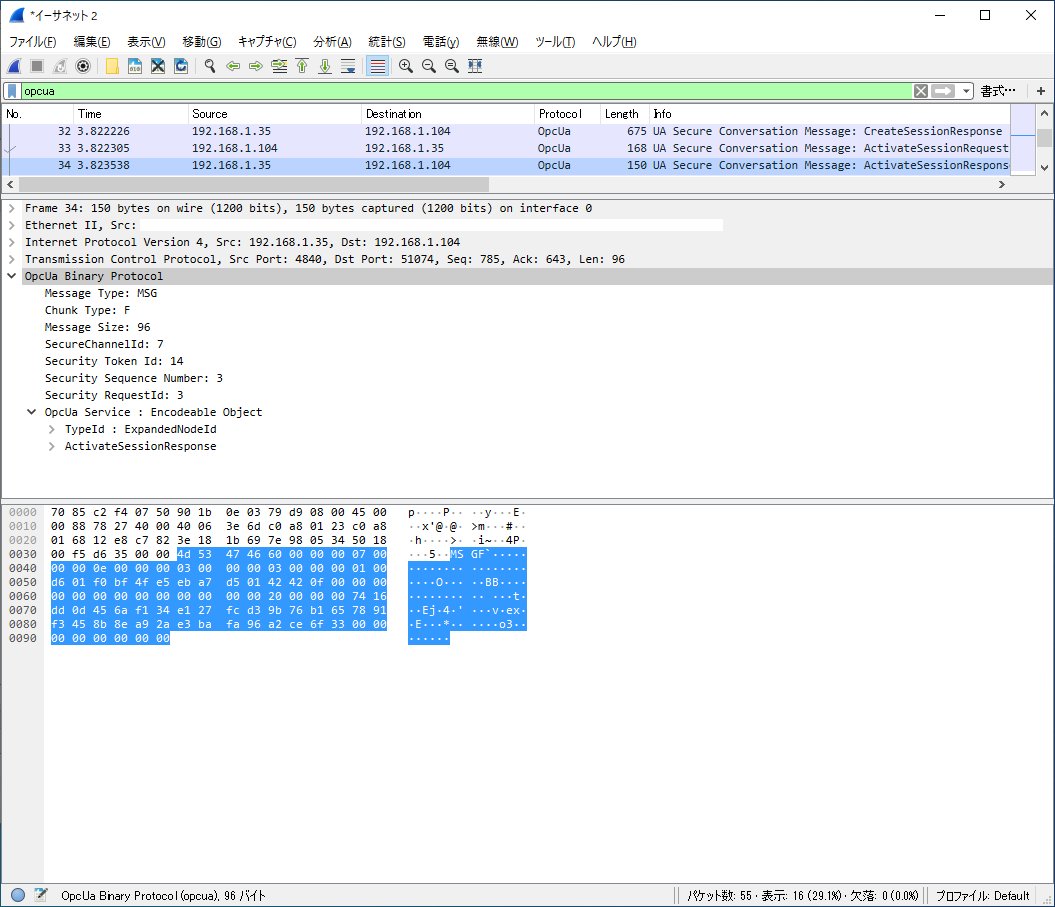Restart the current capture
The image size is (1055, 907).
[60, 66]
